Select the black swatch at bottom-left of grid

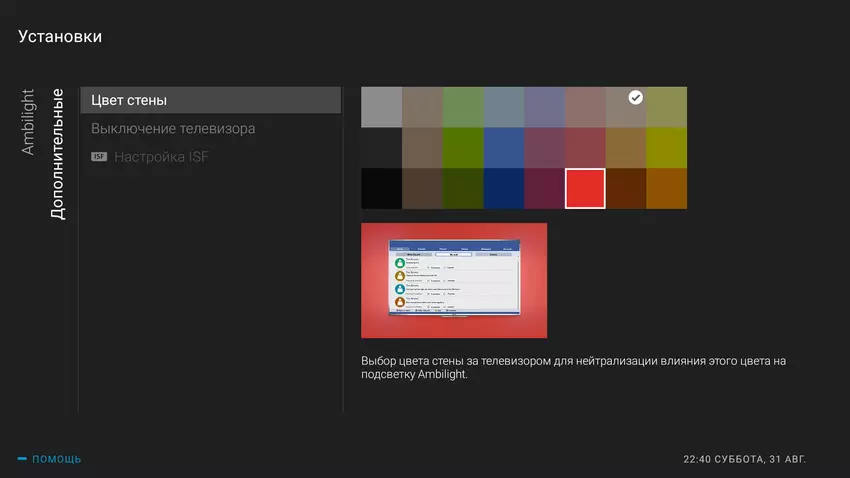[x=381, y=188]
